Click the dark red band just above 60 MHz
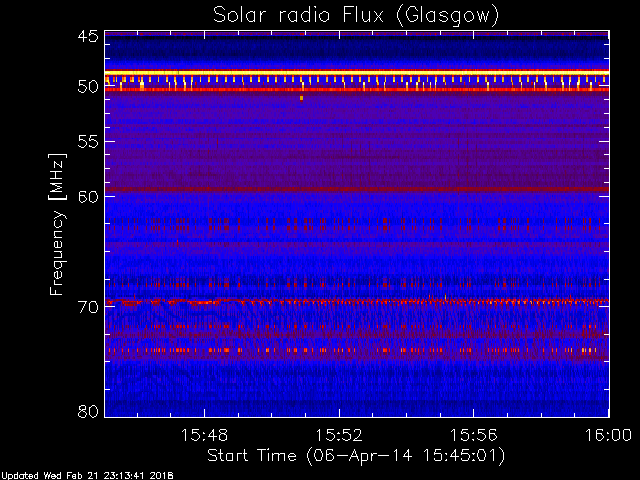Viewport: 640px width, 480px height. [357, 189]
